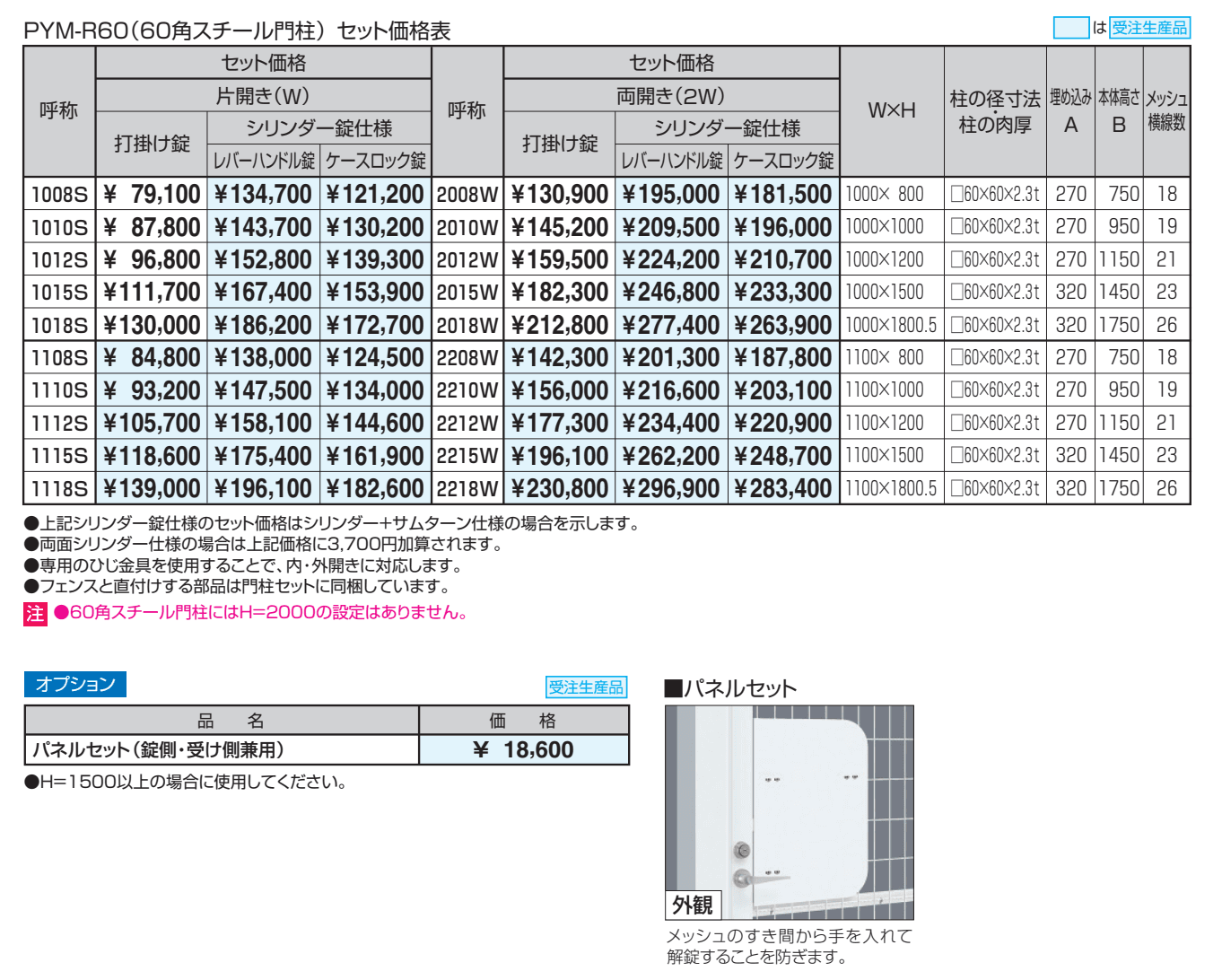This screenshot has height=980, width=1222.
Task: Click the 片開き(W) column header
Action: 263,95
